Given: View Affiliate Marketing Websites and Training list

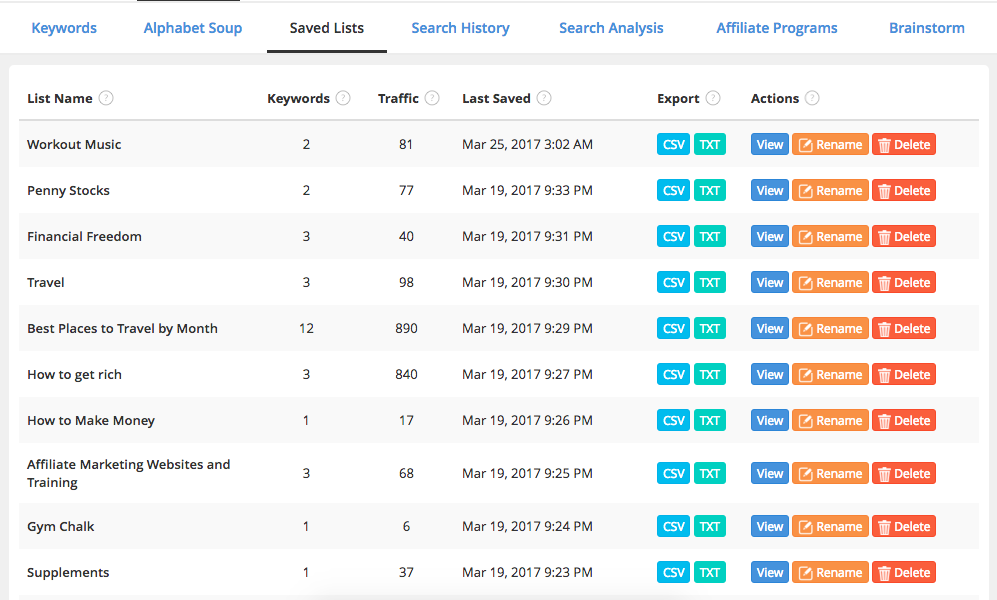Looking at the screenshot, I should [x=769, y=473].
